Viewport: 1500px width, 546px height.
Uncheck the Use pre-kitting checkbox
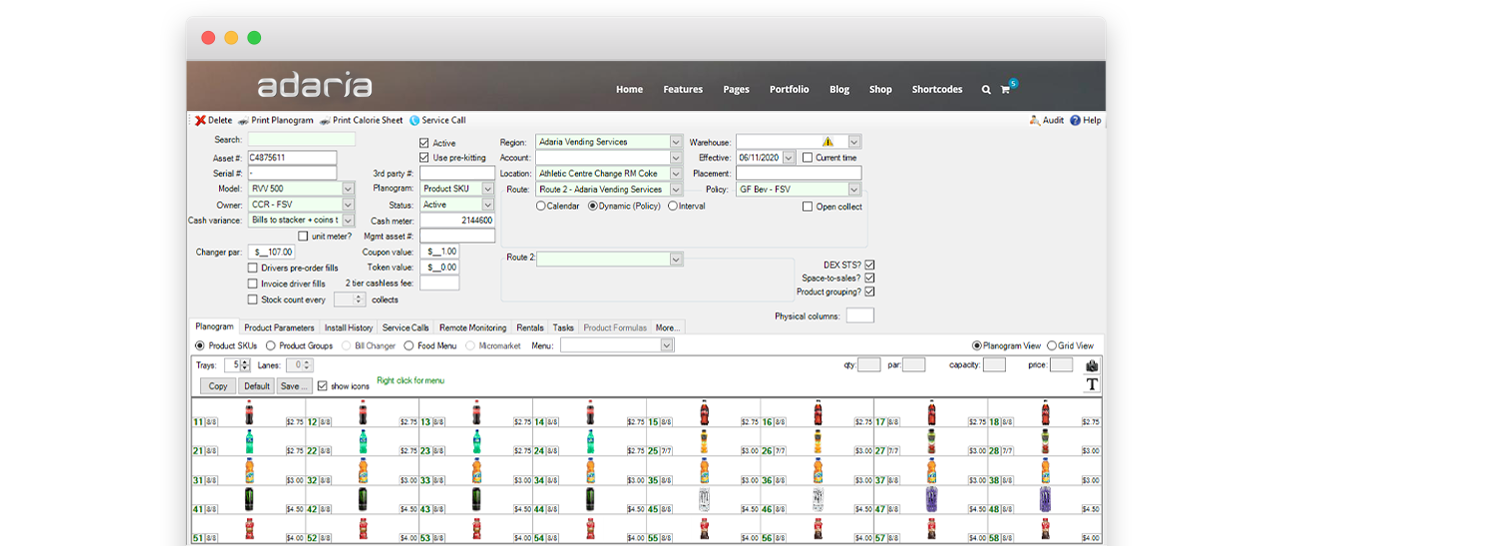tap(425, 158)
